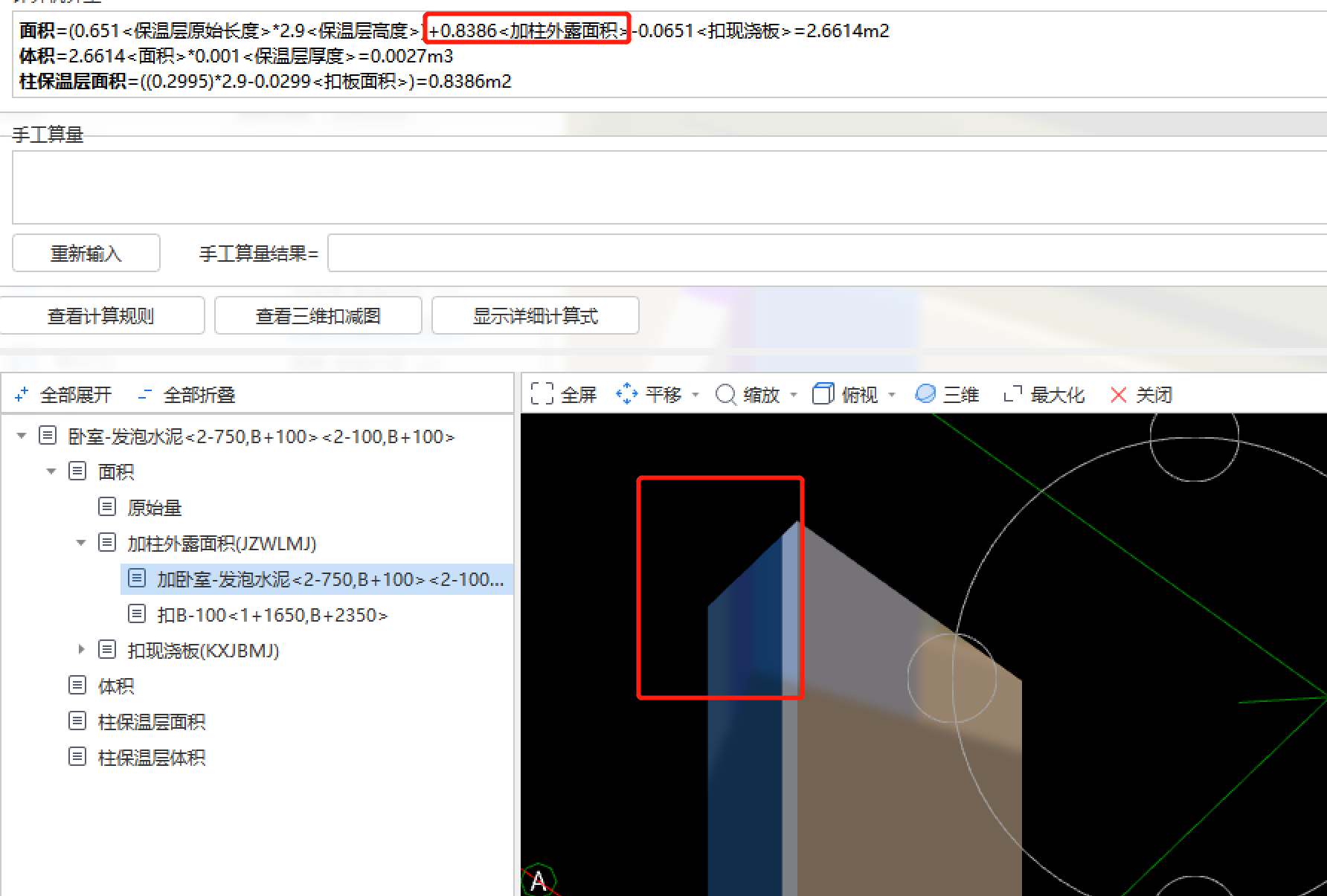Screen dimensions: 1327x896
Task: Click the +0.8386<加柱外露面积> formula term
Action: [x=527, y=30]
